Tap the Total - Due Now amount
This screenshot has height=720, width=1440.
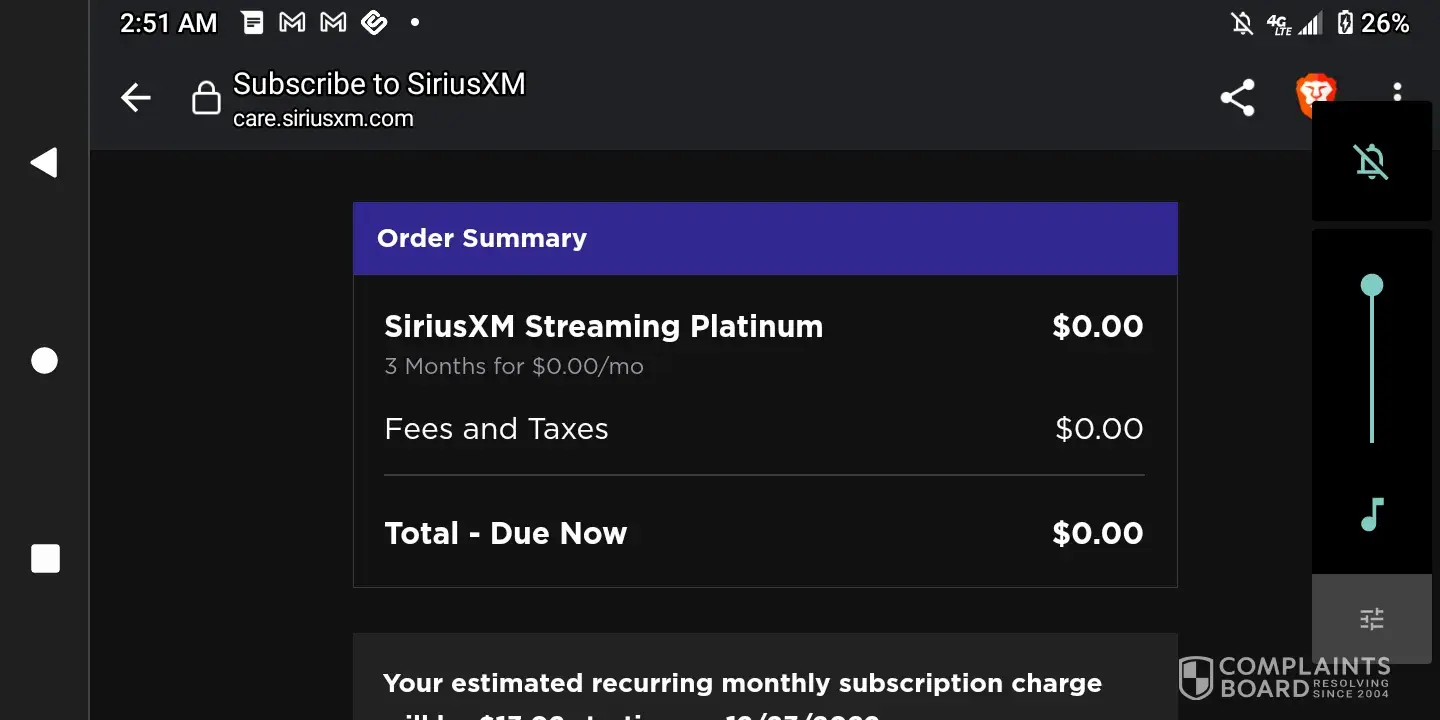1097,533
